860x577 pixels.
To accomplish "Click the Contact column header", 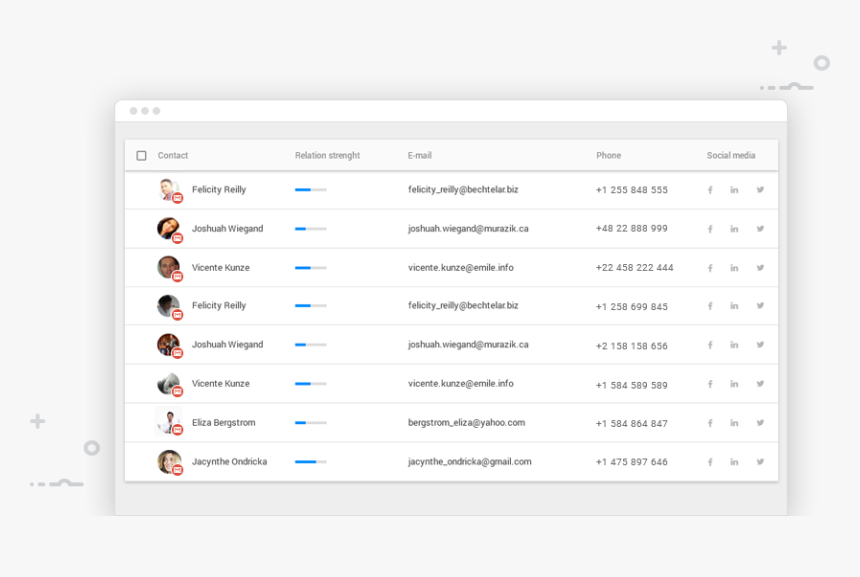I will tap(172, 156).
